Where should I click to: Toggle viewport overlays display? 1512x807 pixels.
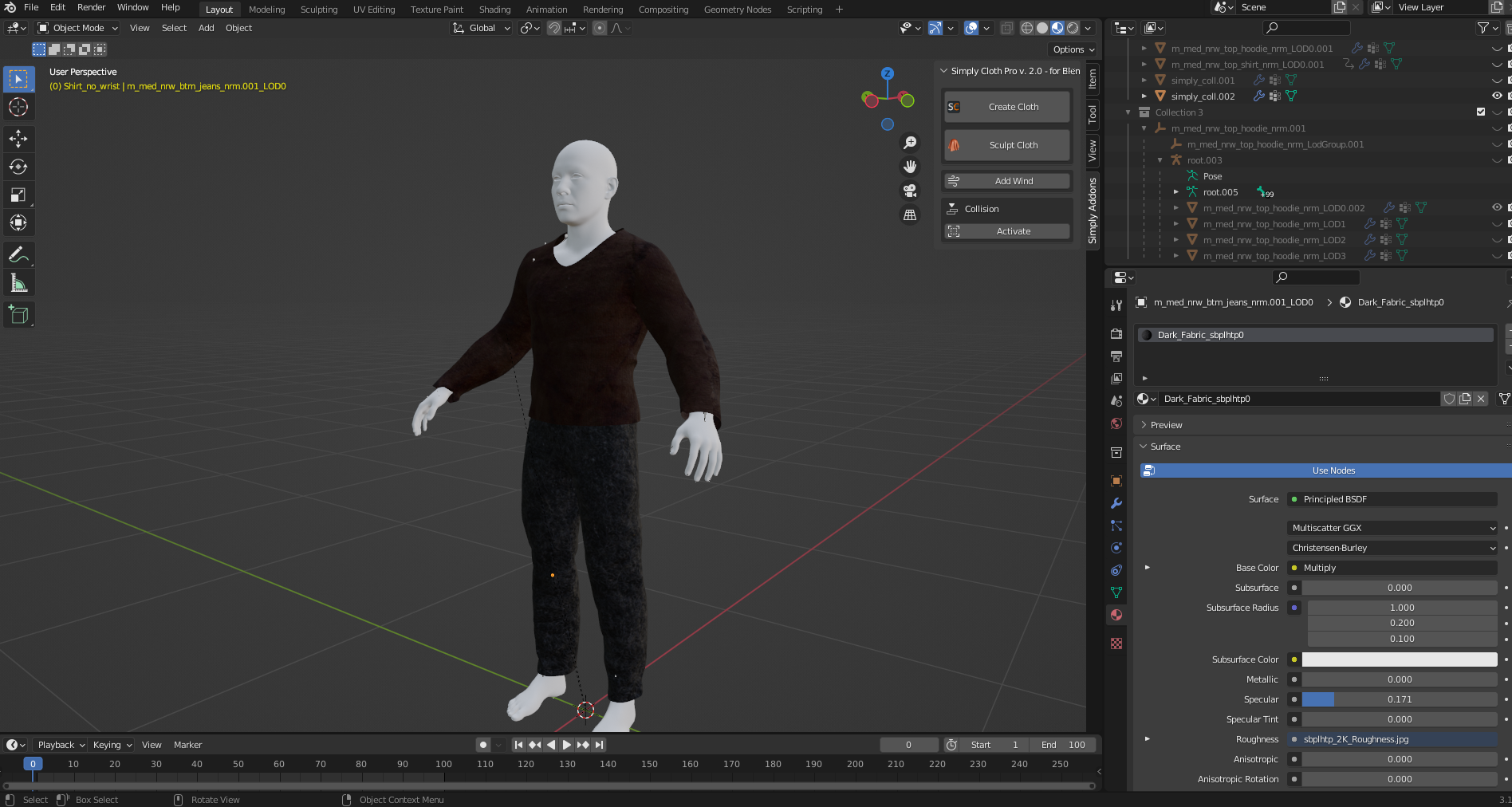971,28
